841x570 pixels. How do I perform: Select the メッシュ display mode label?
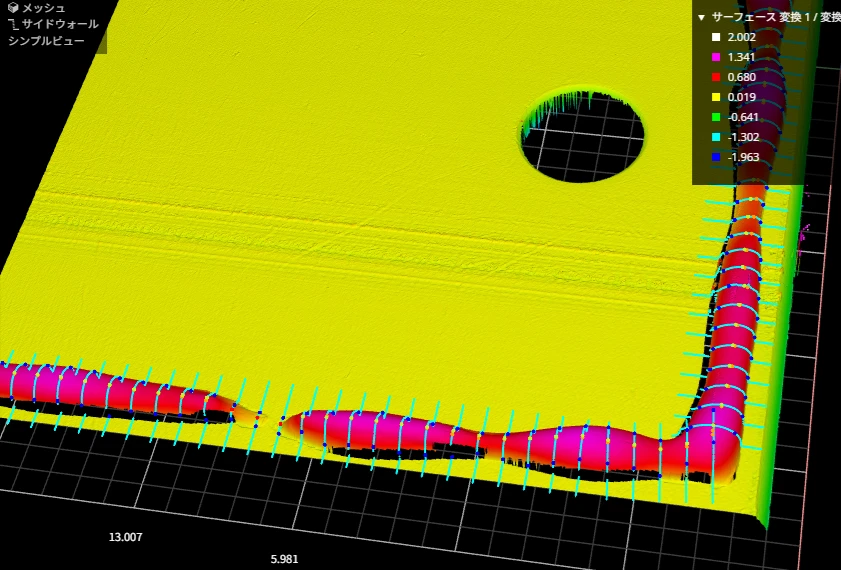point(44,8)
